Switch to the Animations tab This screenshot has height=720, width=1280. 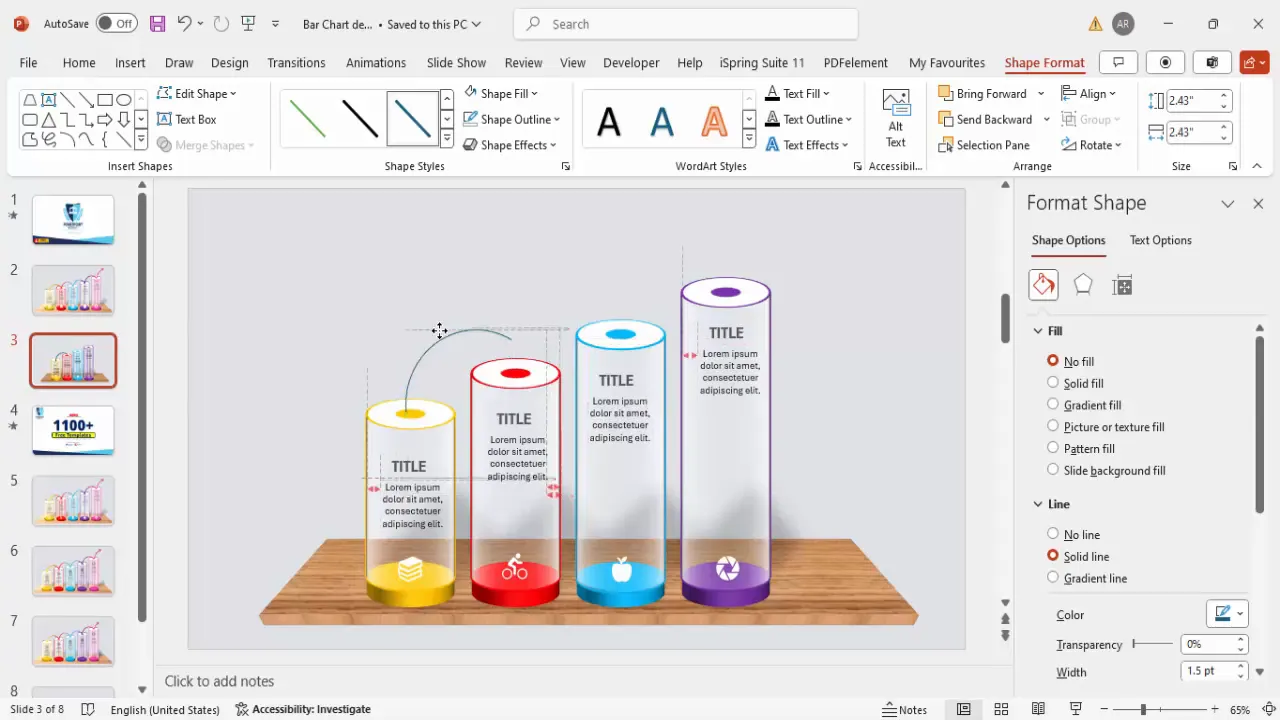[376, 62]
